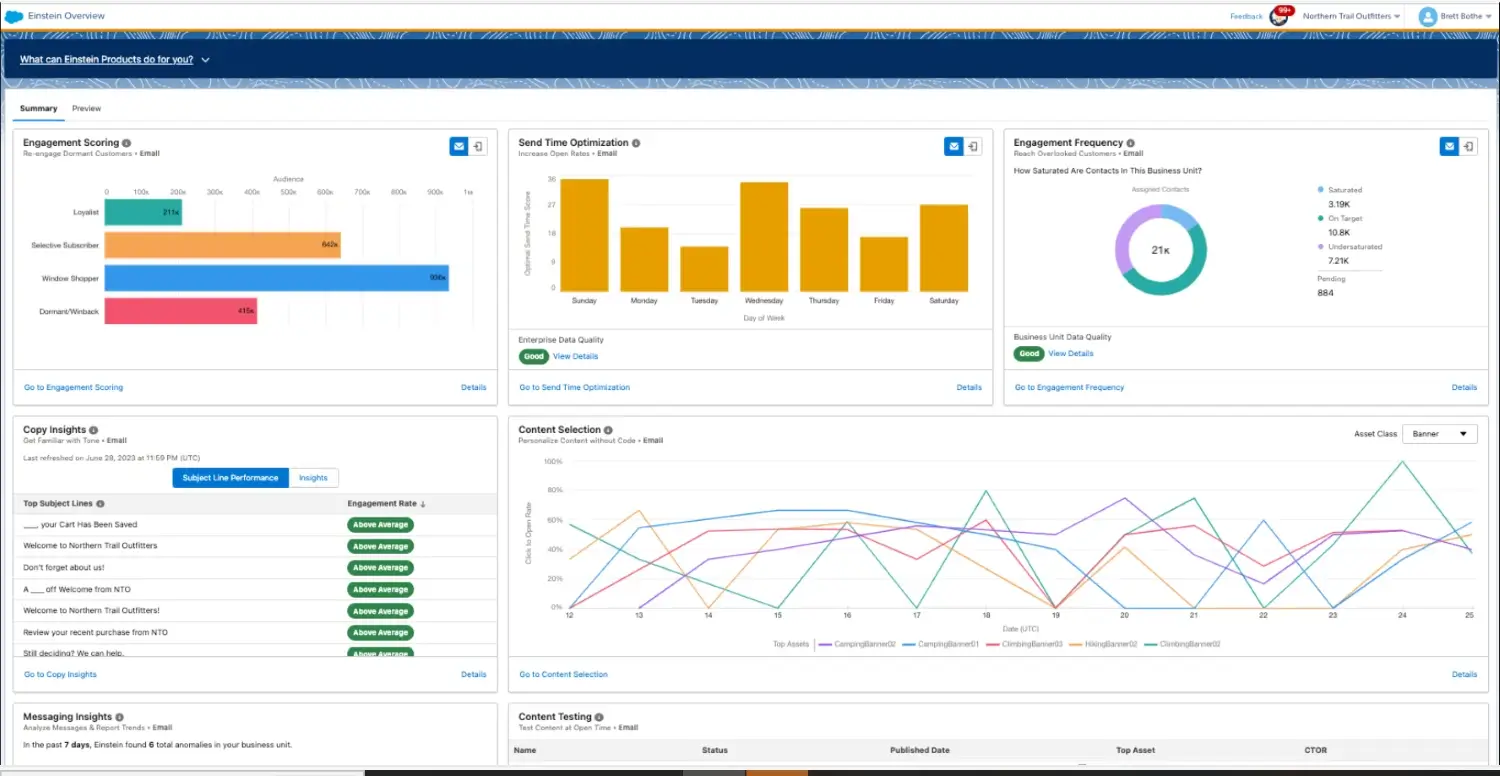
Task: Open Brett Bothe account dropdown
Action: click(1467, 16)
